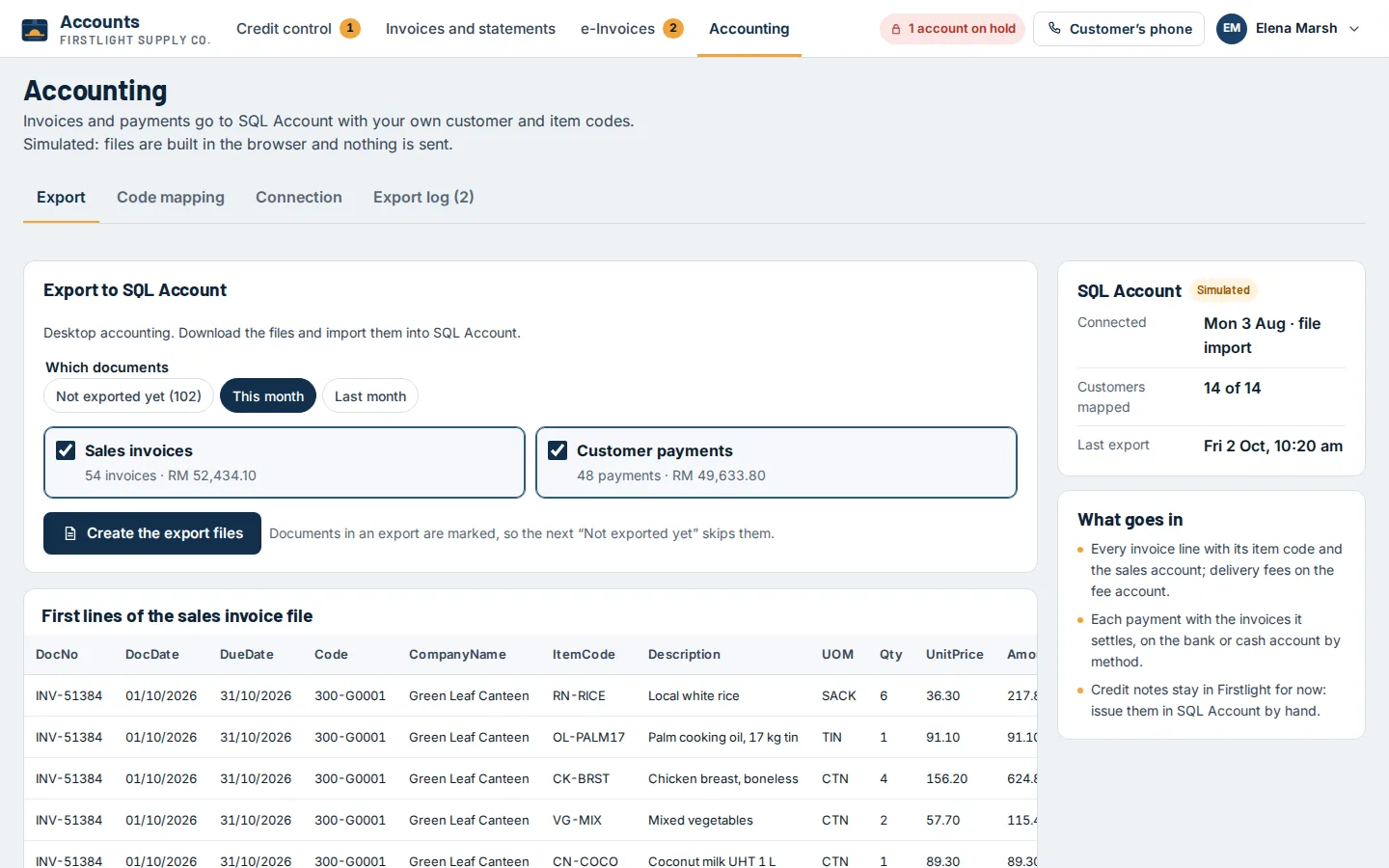Viewport: 1389px width, 868px height.
Task: Click the document icon on Create the export files
Action: (70, 533)
